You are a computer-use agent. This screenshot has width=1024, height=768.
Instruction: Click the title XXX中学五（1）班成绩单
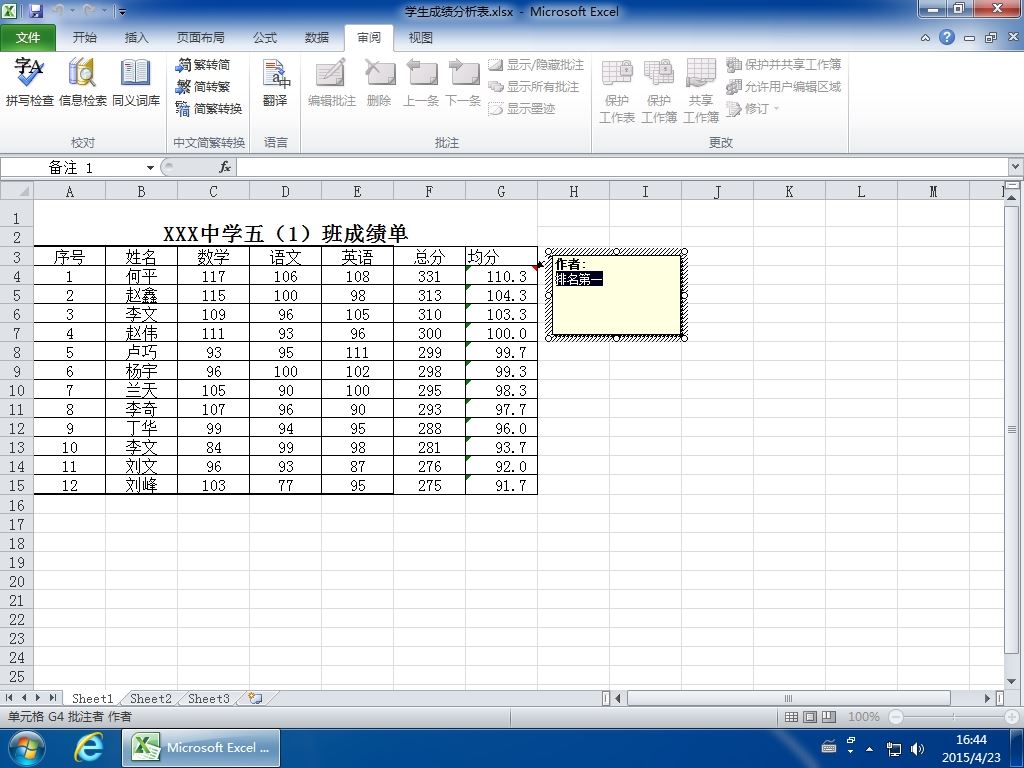point(285,234)
